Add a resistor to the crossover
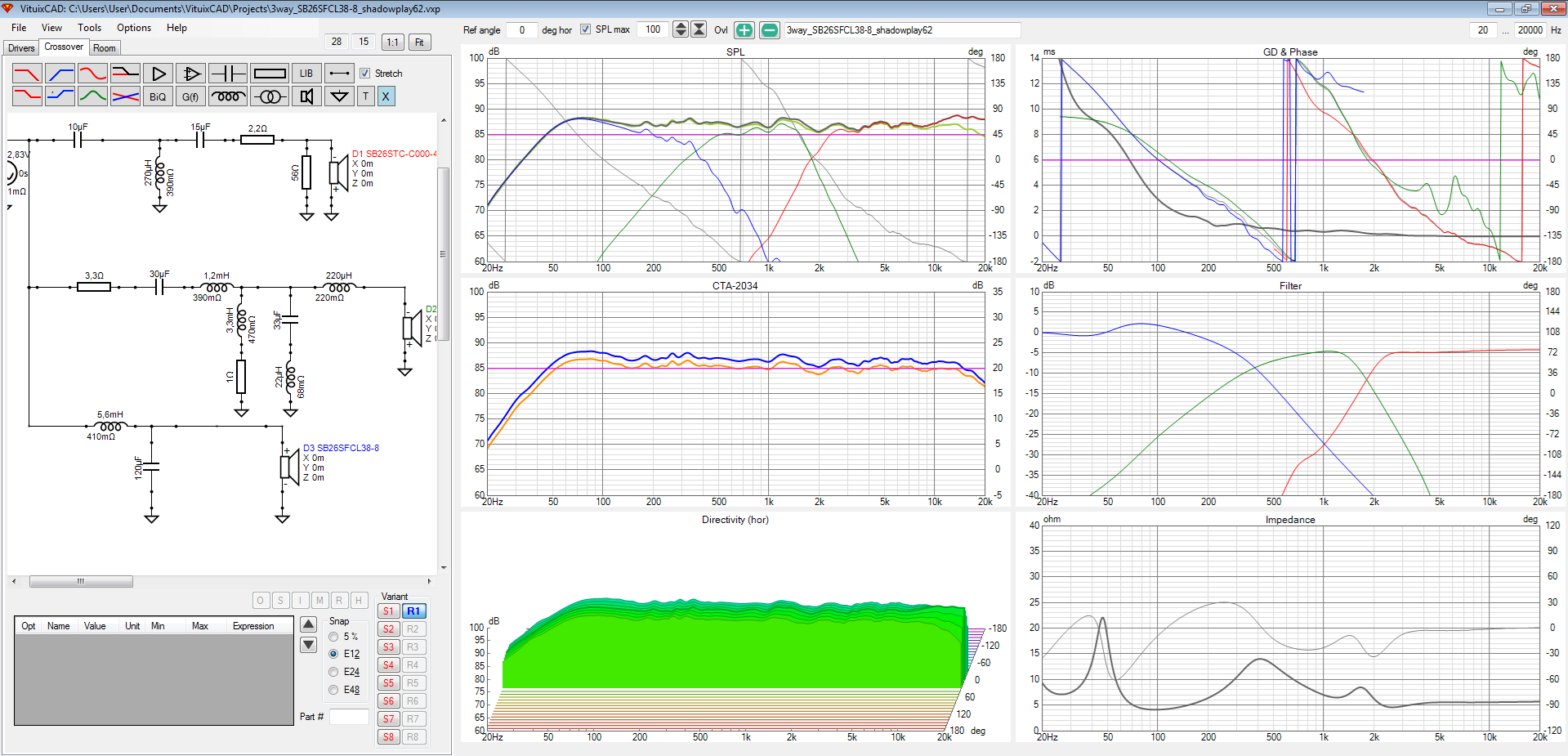Screen dimensions: 1568x756 [x=269, y=74]
